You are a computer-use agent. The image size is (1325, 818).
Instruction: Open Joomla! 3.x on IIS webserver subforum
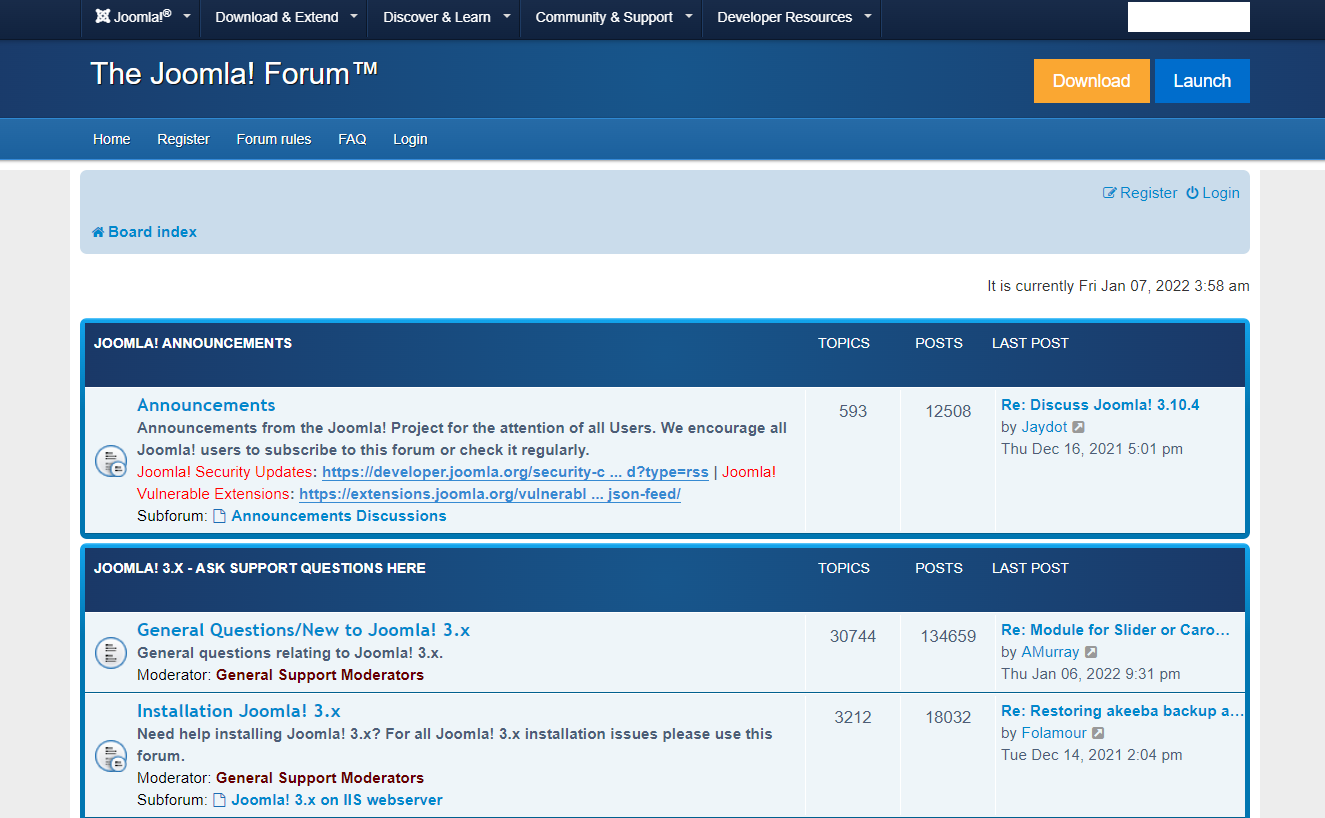pyautogui.click(x=337, y=800)
